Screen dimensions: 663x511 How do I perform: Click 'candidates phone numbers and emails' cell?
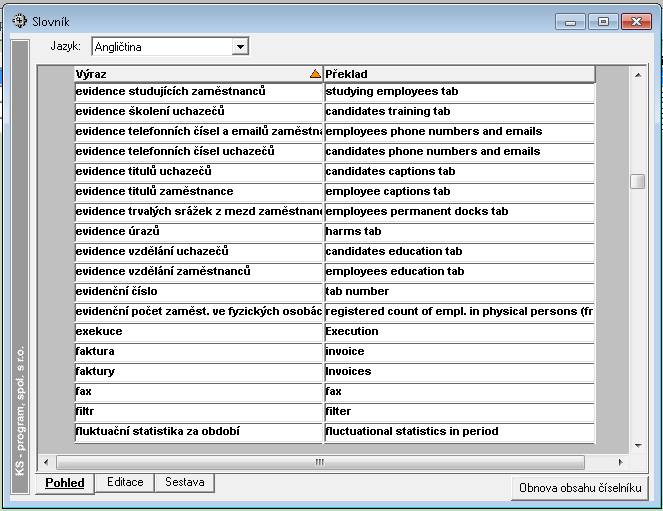459,152
